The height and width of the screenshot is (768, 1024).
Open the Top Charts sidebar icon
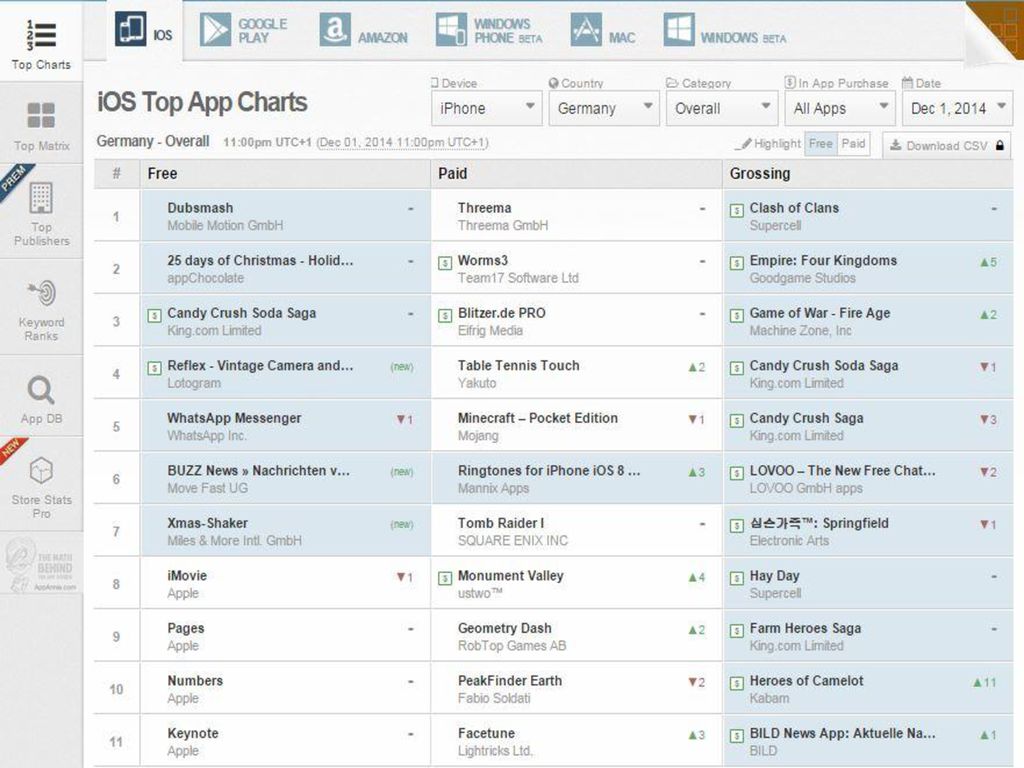click(41, 35)
